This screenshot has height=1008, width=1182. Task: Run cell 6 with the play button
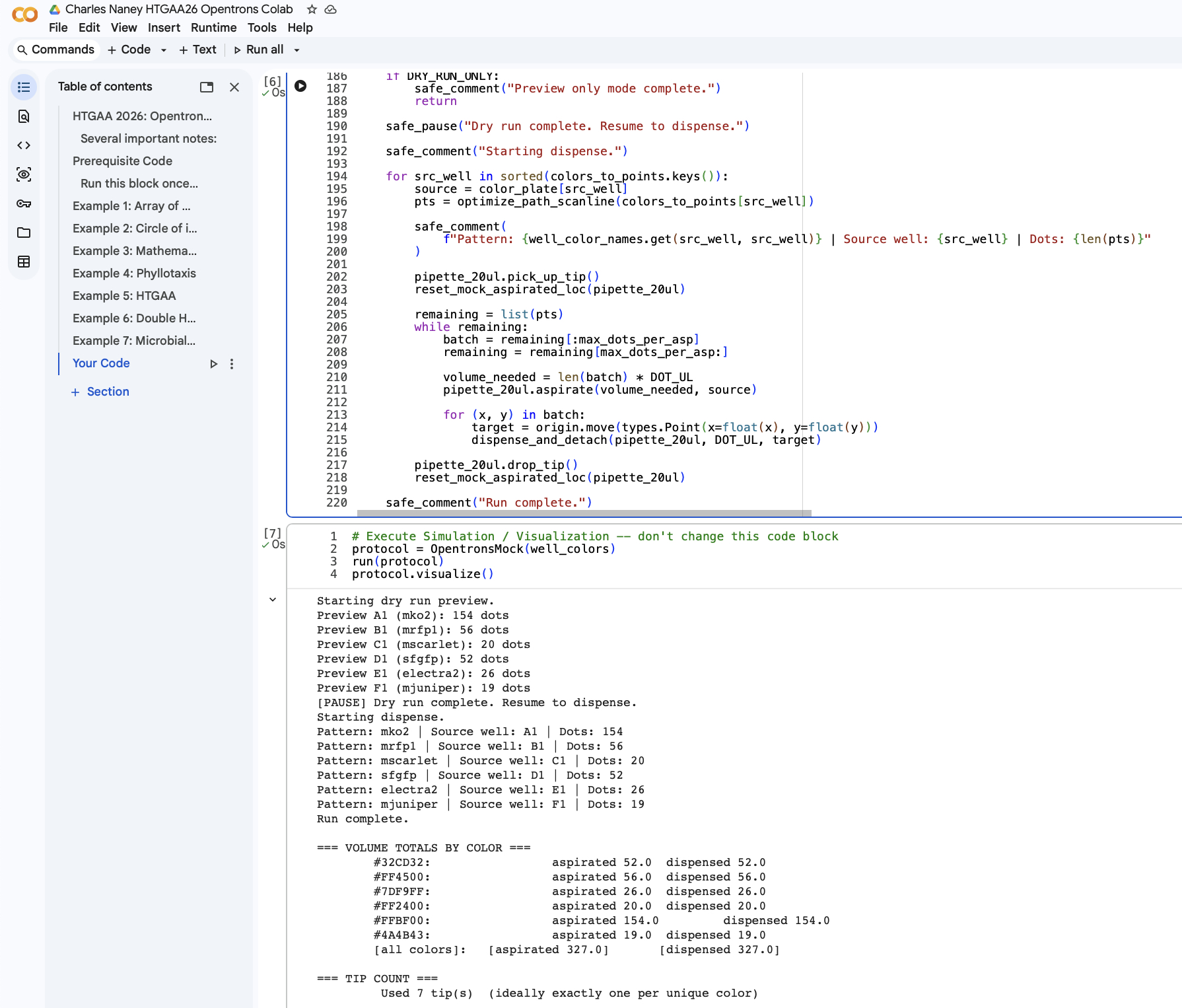coord(300,86)
